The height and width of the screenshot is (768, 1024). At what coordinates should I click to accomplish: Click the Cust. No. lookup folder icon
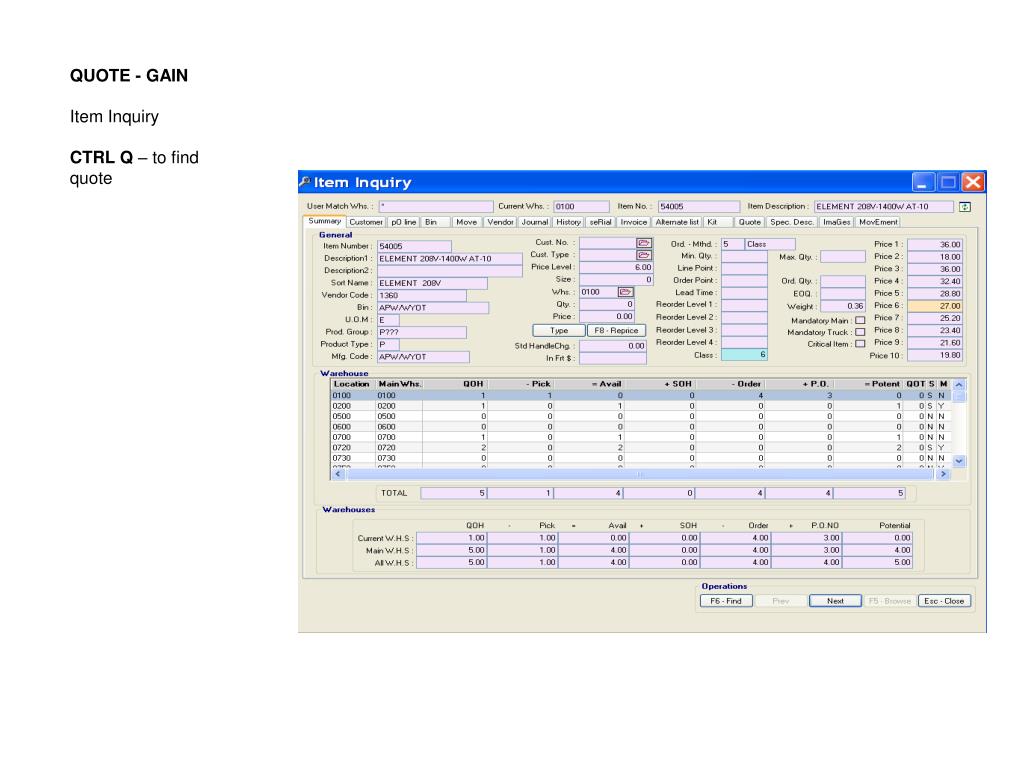pyautogui.click(x=643, y=243)
